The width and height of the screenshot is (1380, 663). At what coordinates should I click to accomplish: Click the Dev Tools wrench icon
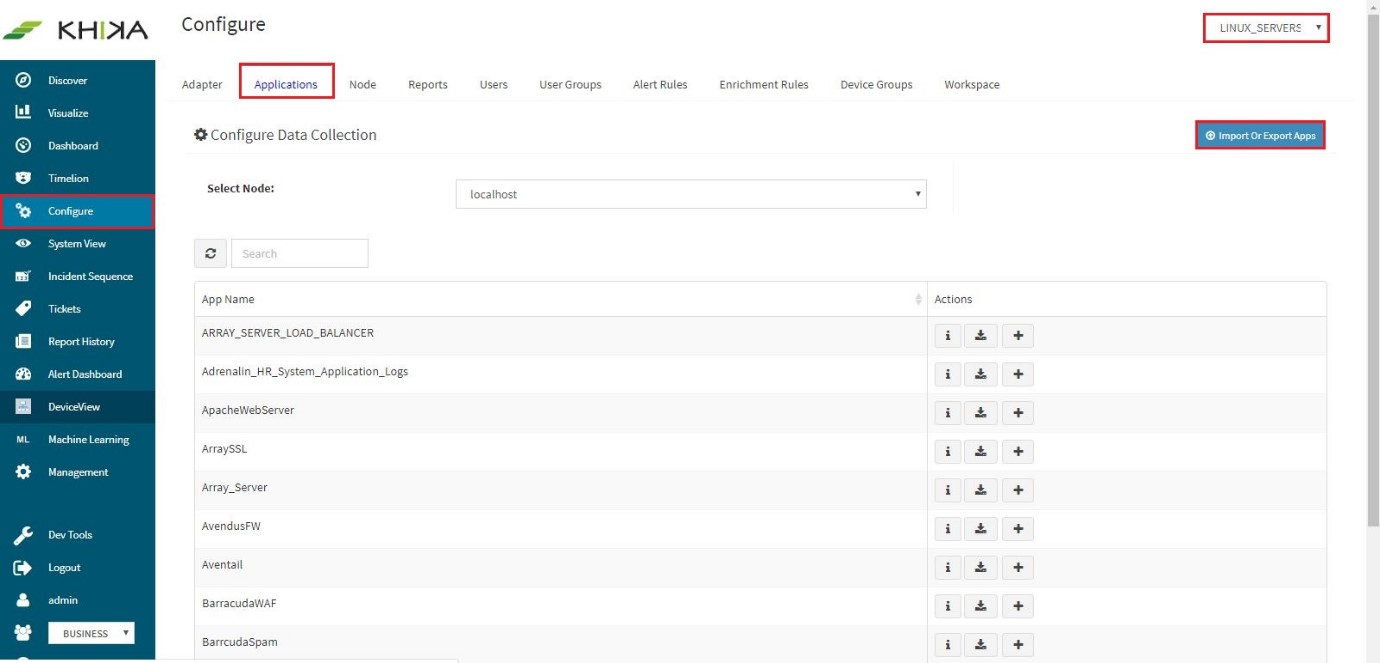[x=22, y=535]
